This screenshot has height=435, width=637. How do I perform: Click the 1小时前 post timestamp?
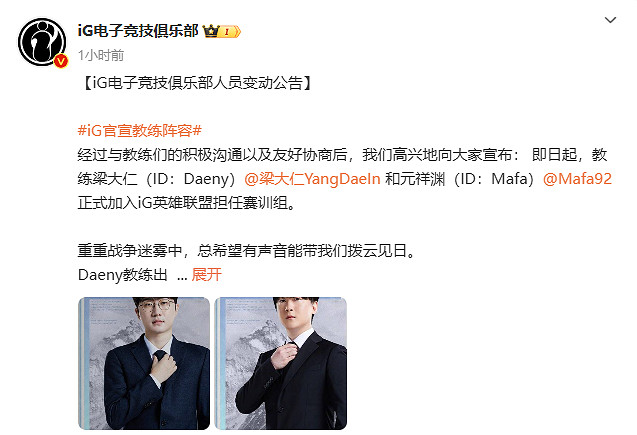pyautogui.click(x=101, y=55)
